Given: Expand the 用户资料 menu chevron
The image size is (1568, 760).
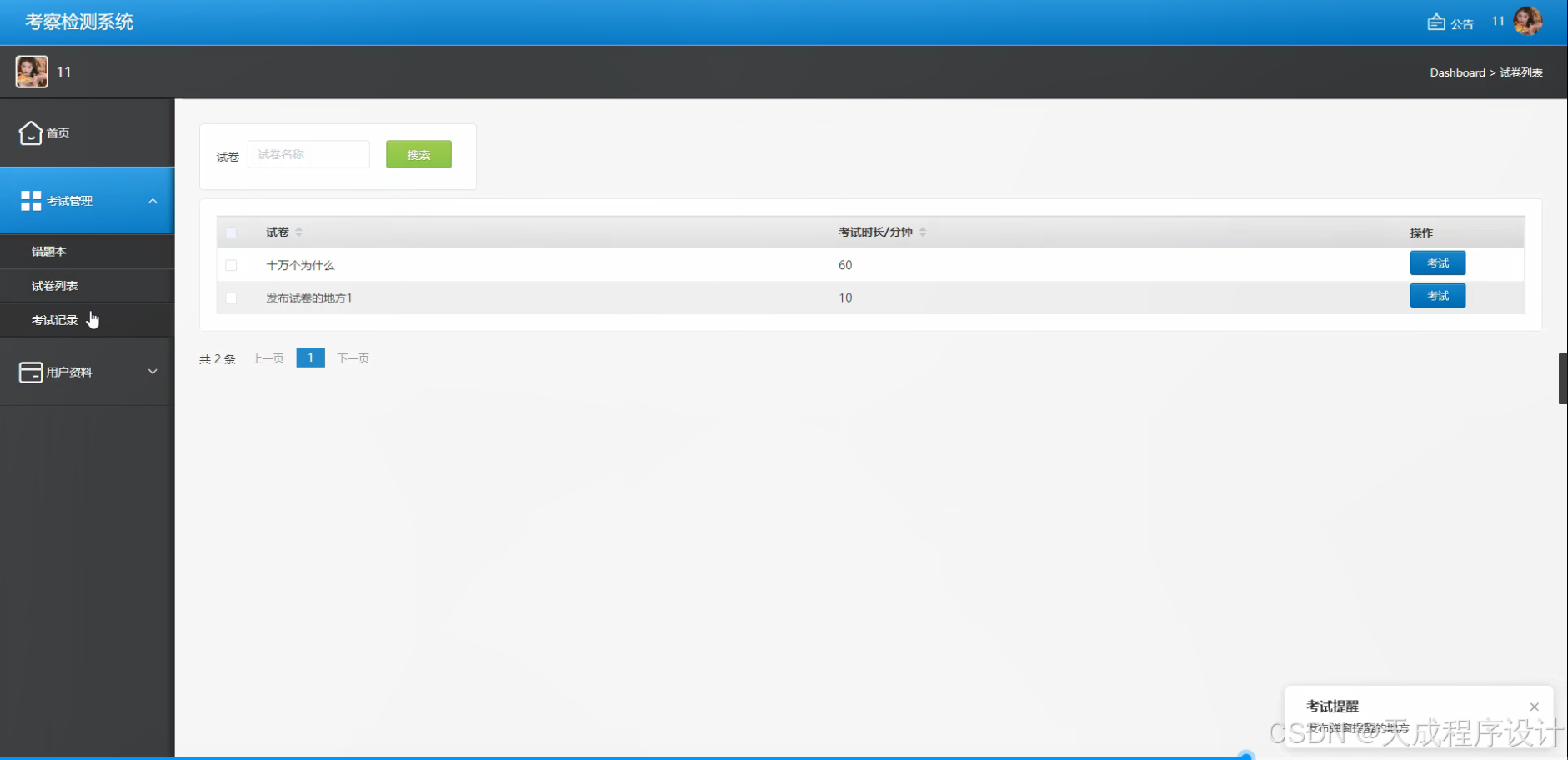Looking at the screenshot, I should (x=153, y=372).
